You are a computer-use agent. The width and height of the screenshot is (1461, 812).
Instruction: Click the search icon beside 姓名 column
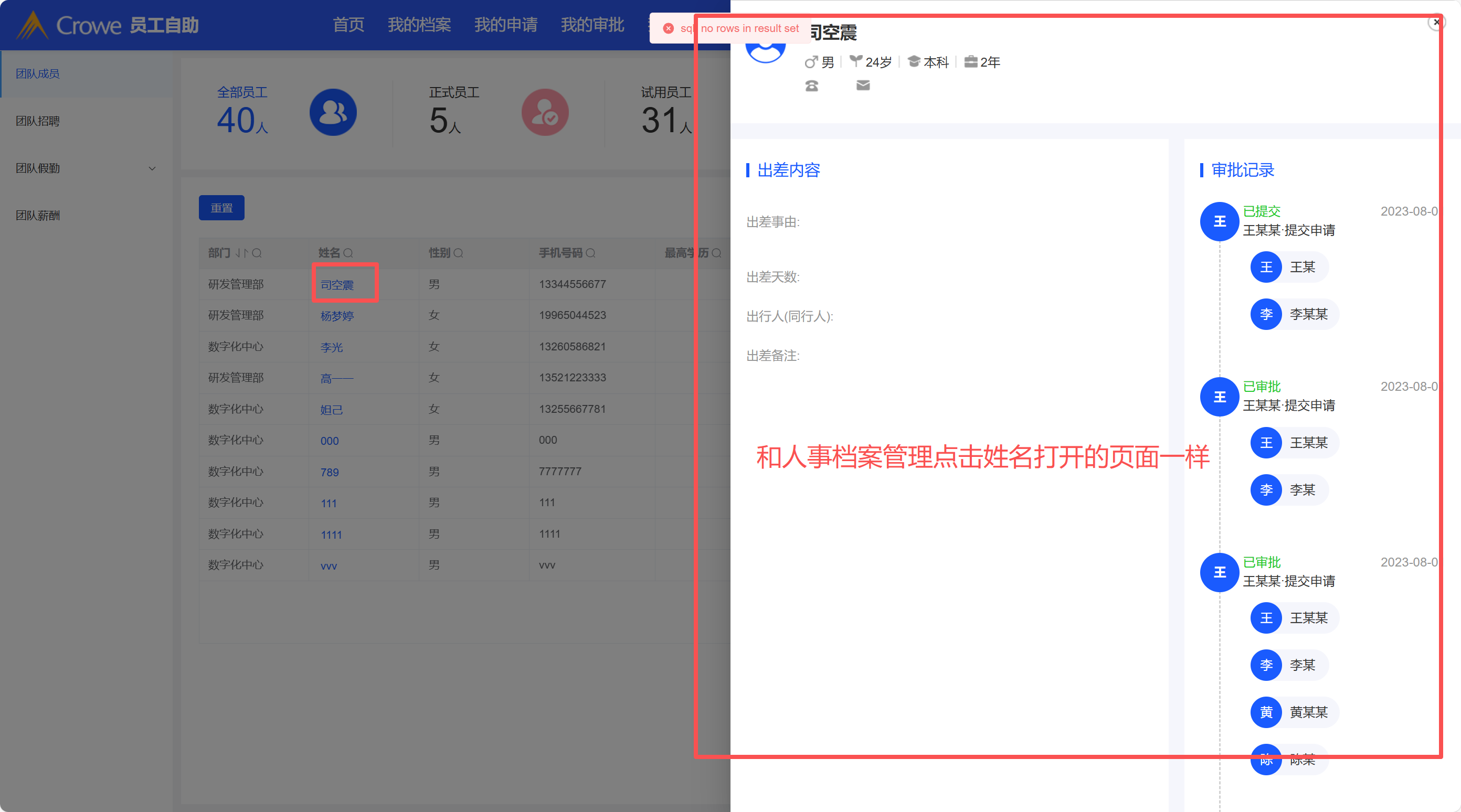point(348,253)
